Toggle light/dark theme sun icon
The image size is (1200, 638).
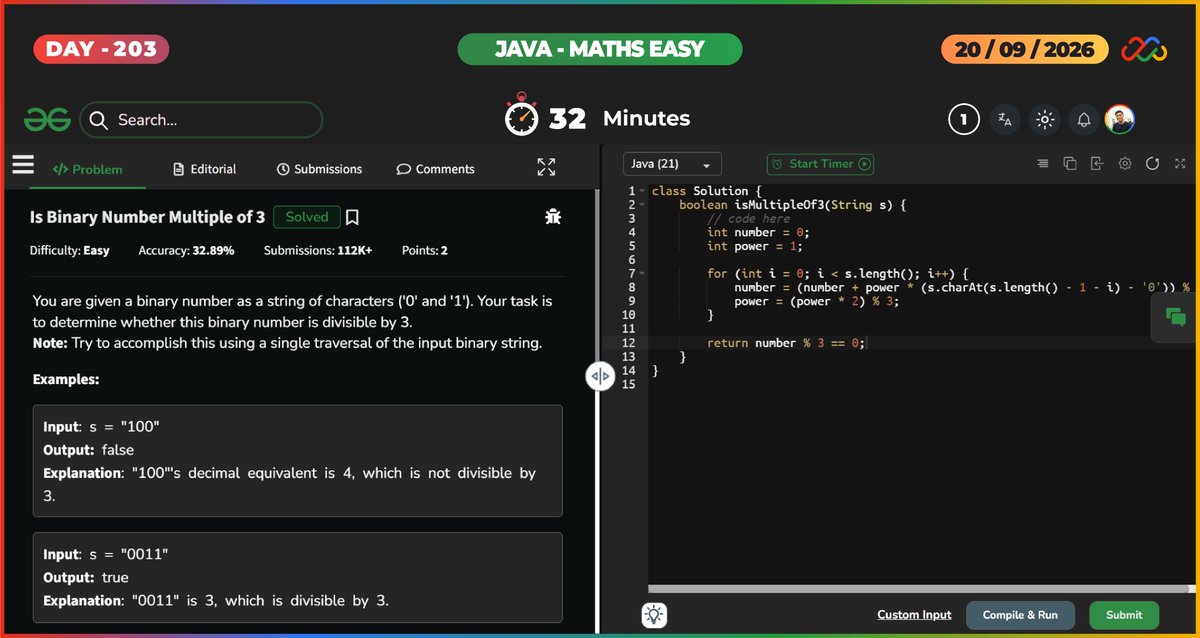[1045, 120]
